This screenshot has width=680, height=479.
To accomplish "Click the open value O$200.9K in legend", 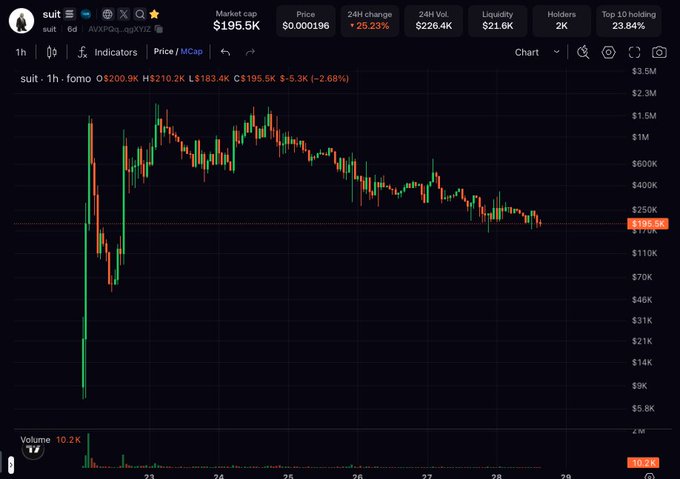I will pos(117,78).
